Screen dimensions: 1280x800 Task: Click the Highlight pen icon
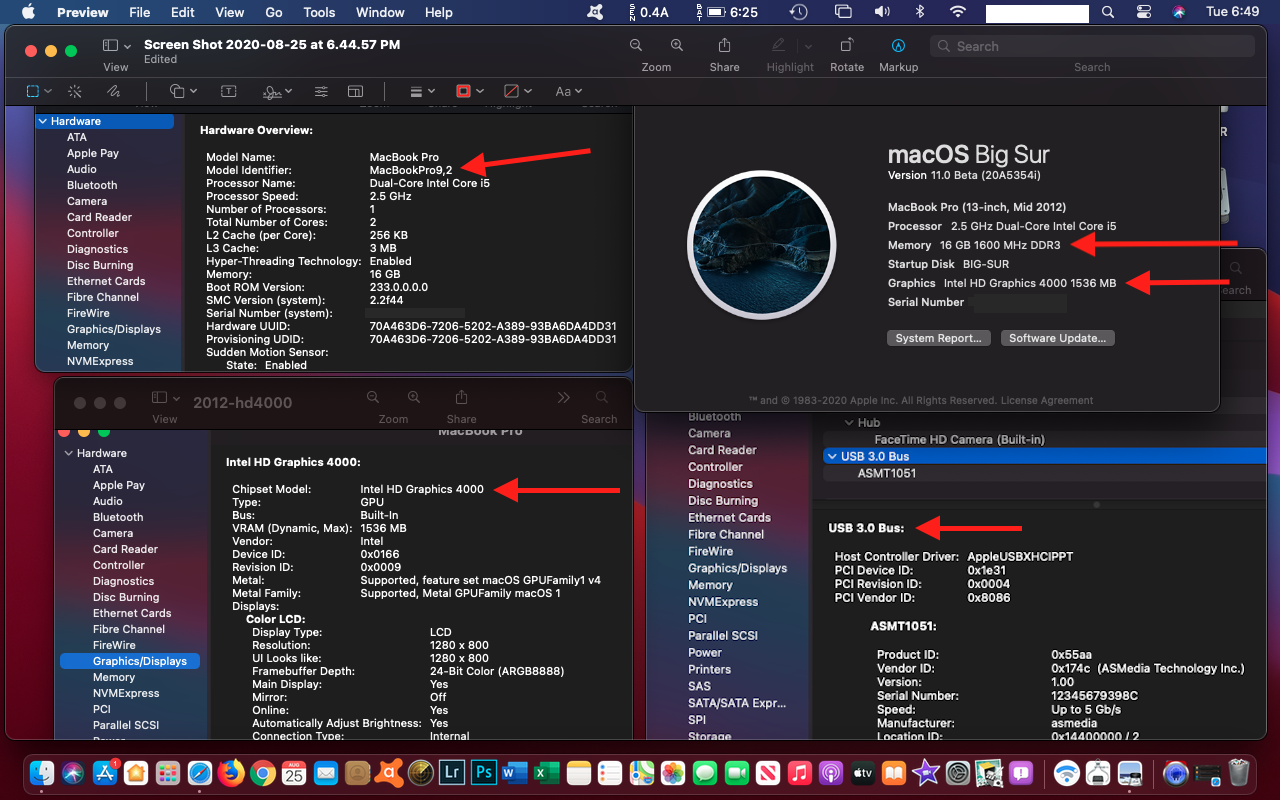point(779,46)
